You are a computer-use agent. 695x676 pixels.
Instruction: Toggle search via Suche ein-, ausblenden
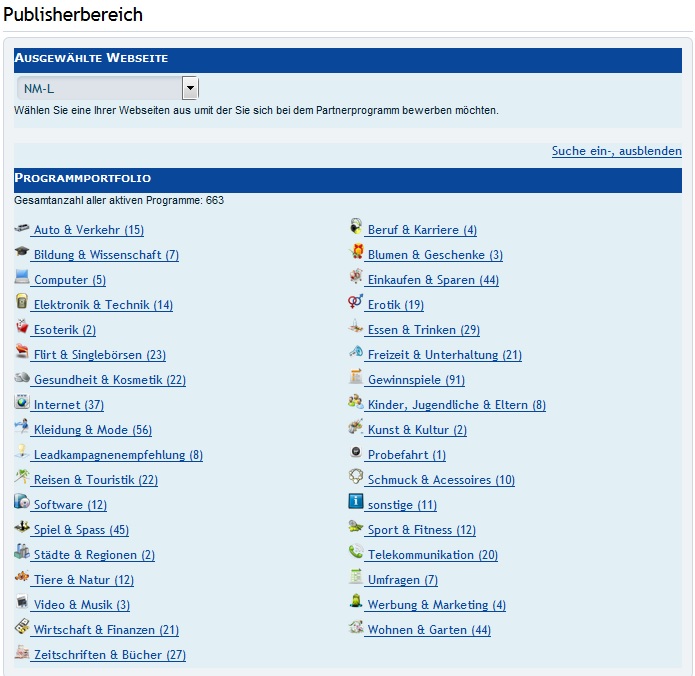click(616, 151)
